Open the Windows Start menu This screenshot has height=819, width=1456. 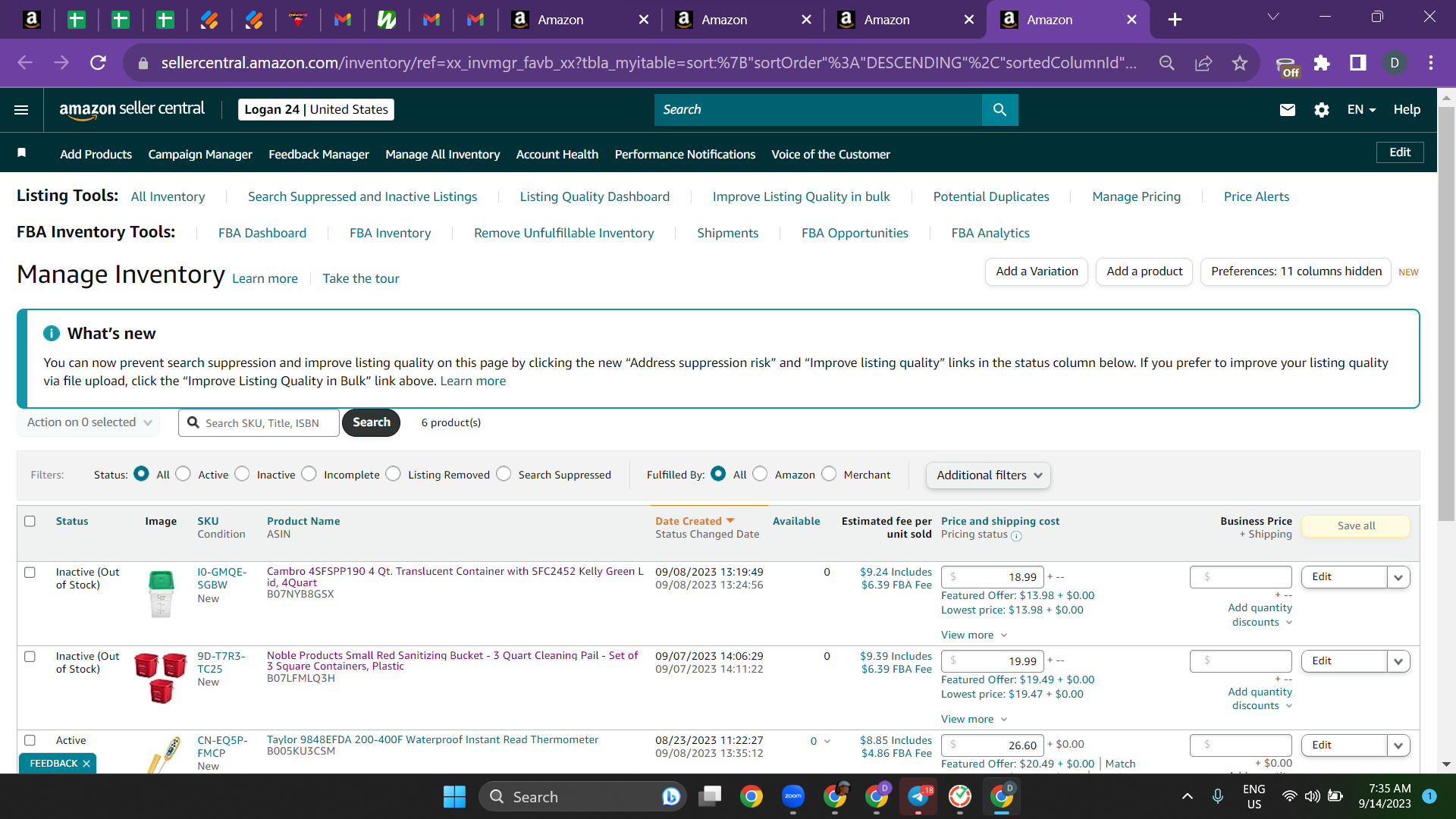[x=454, y=796]
